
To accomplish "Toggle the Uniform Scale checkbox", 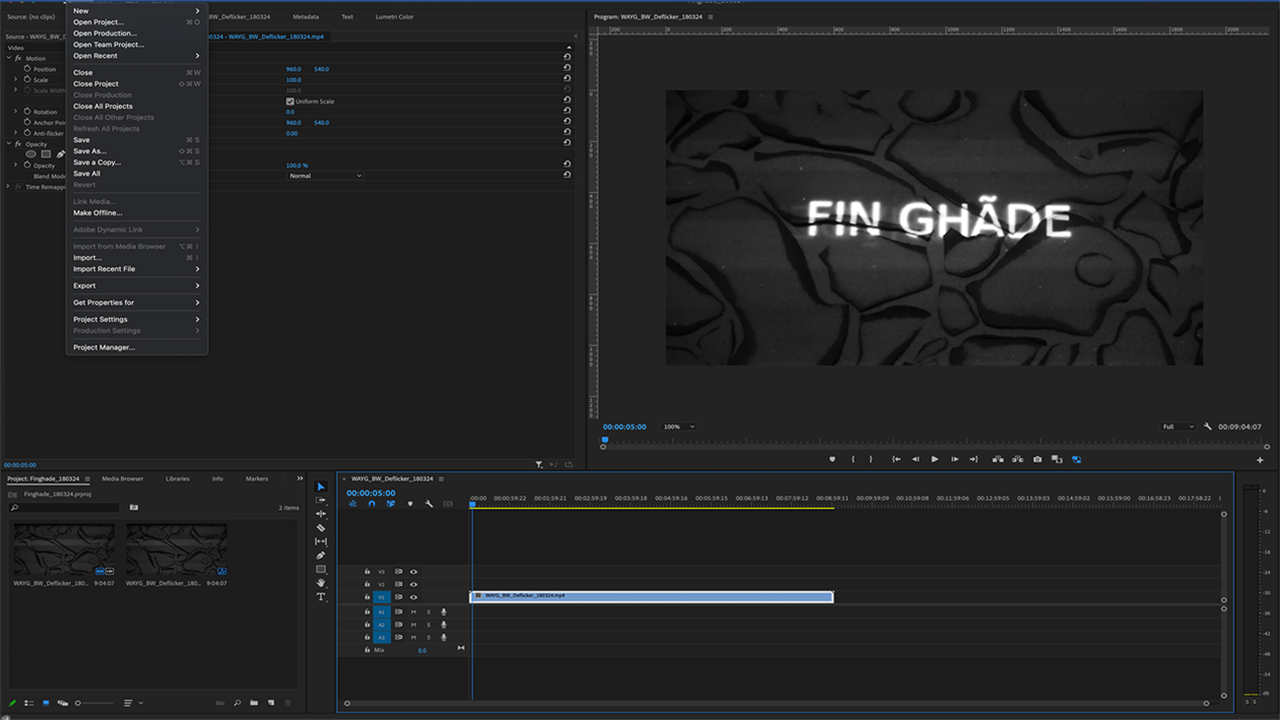I will click(290, 101).
